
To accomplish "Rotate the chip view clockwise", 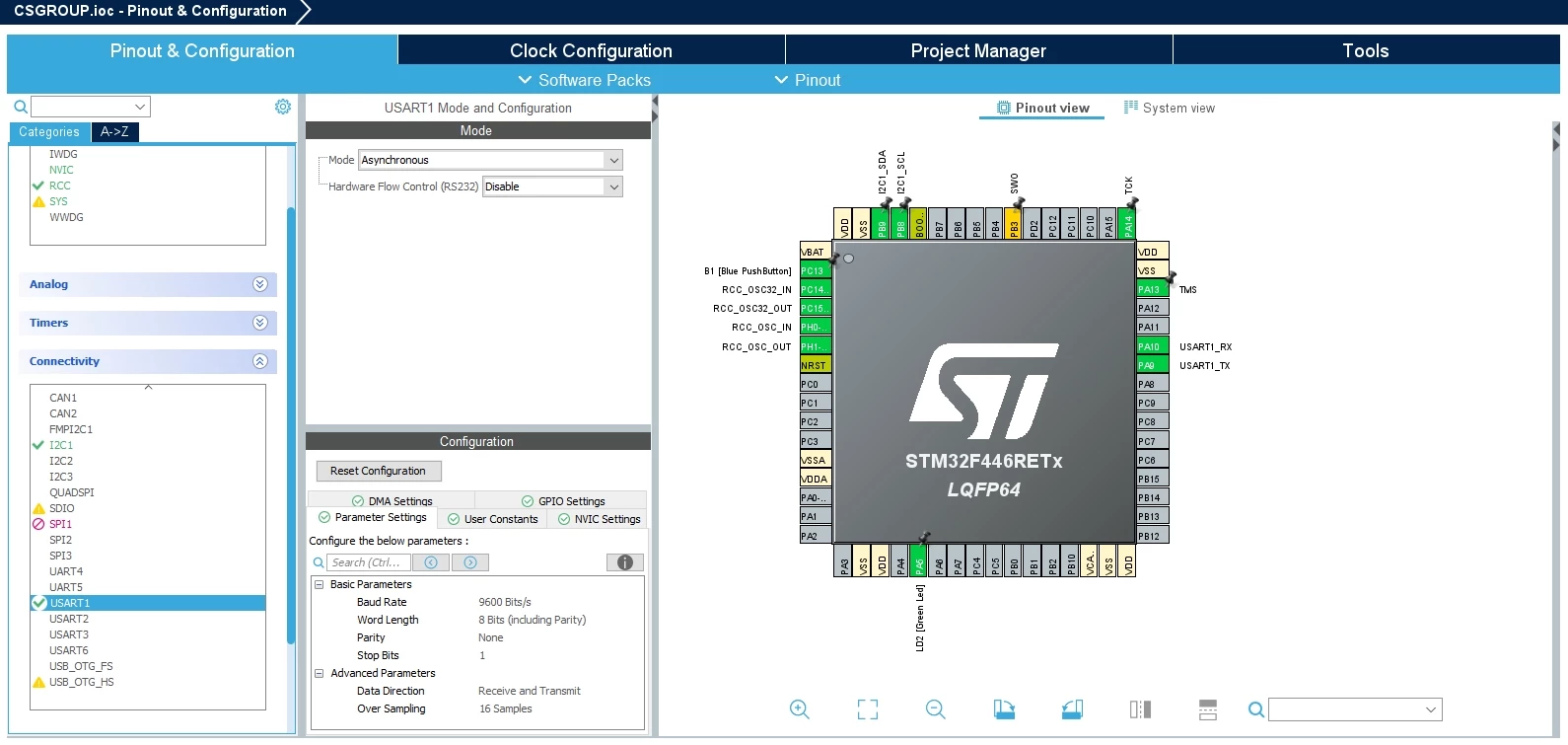I will [1004, 709].
